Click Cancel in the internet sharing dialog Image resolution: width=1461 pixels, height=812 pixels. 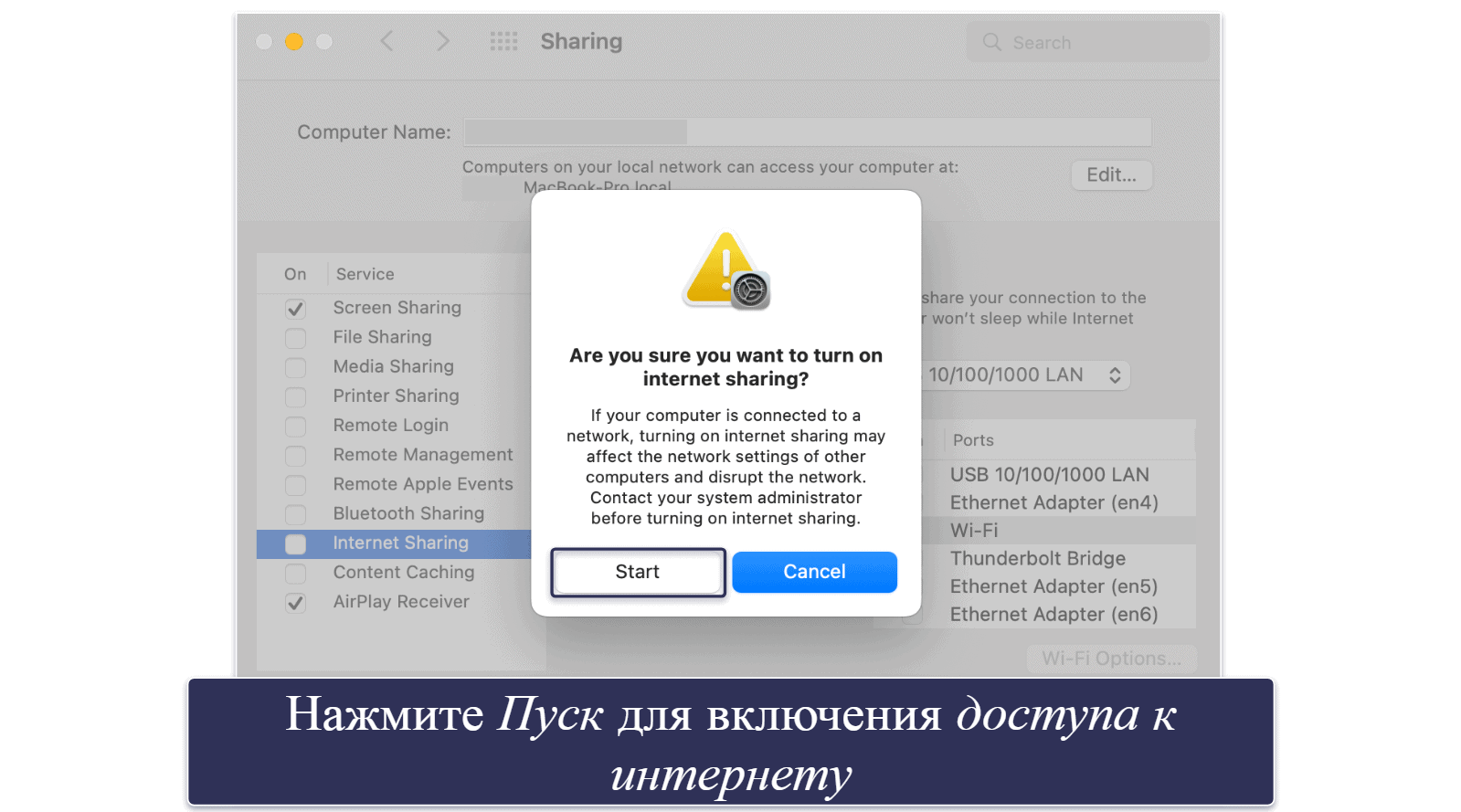click(814, 572)
